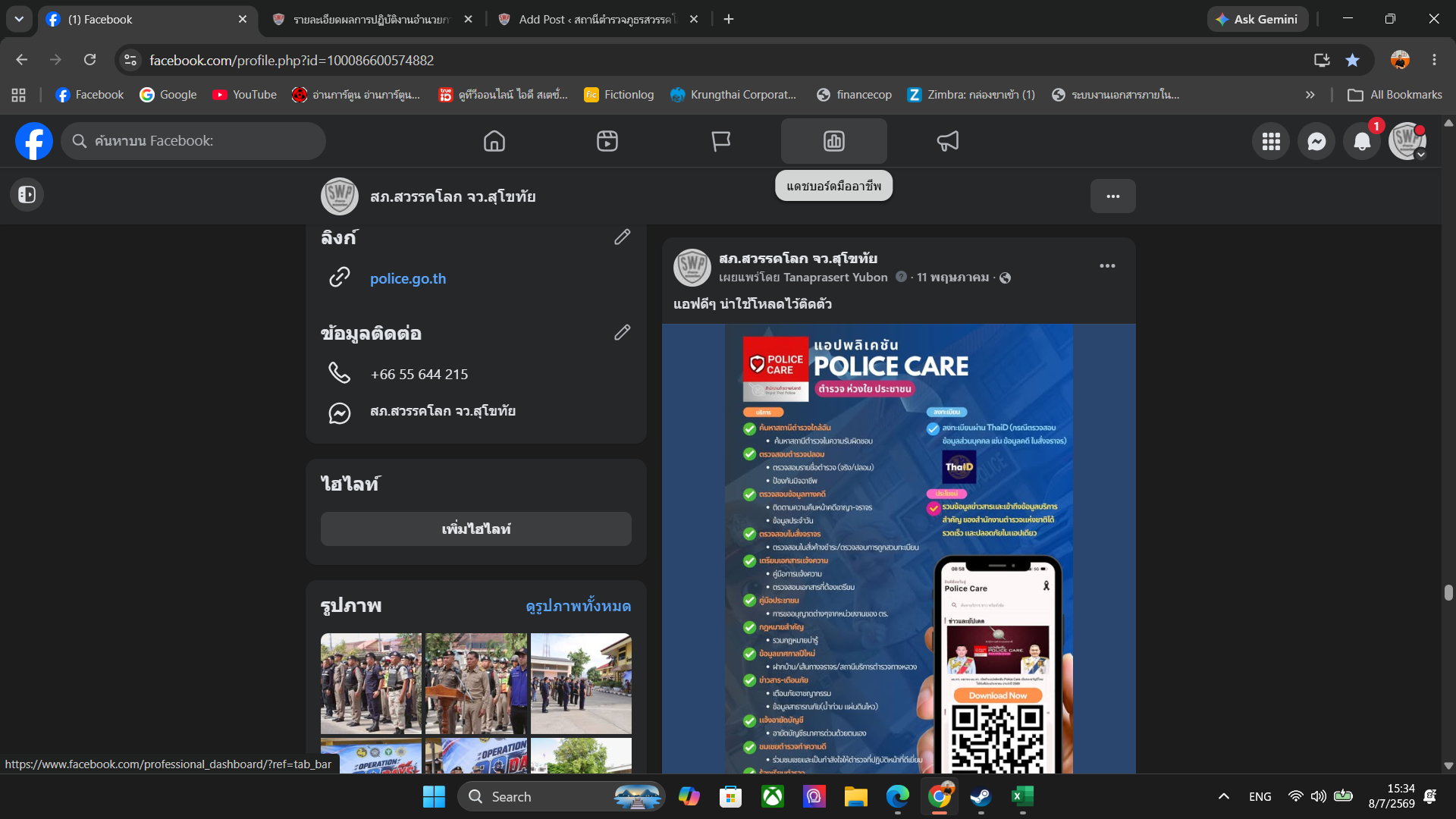Click the page vertical scrollbar thumb
The width and height of the screenshot is (1456, 819).
point(1448,592)
